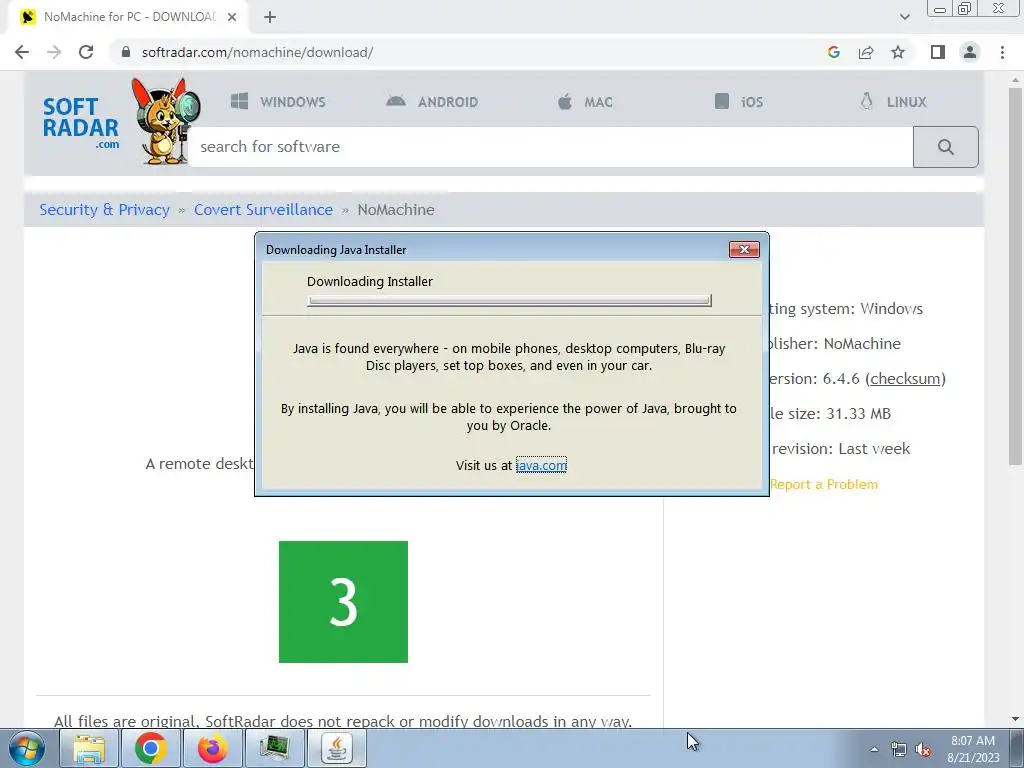Screen dimensions: 1024x768
Task: Open the network tray icon
Action: (x=899, y=749)
